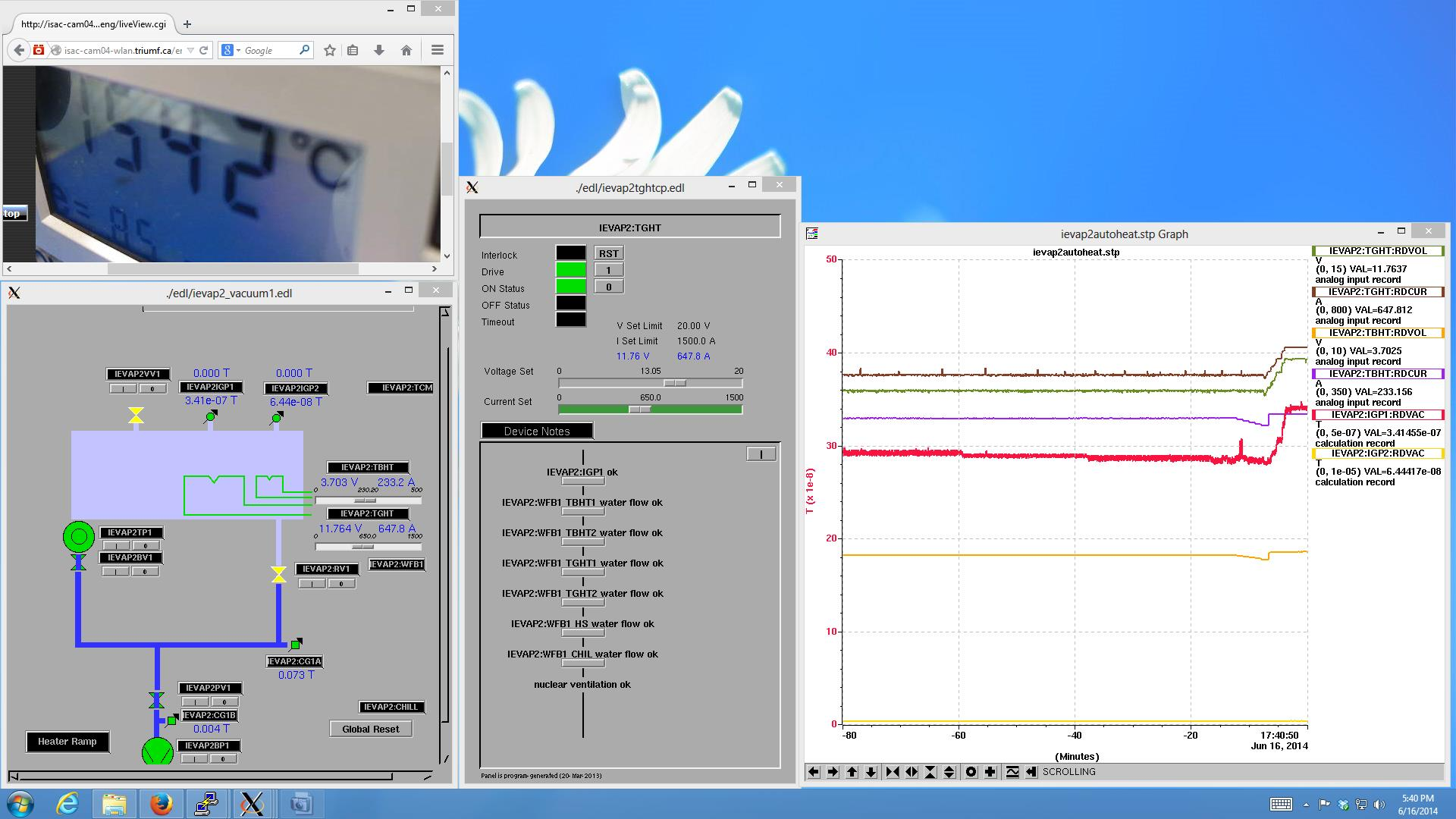The height and width of the screenshot is (819, 1456).
Task: Open a new Firefox tab
Action: [187, 24]
